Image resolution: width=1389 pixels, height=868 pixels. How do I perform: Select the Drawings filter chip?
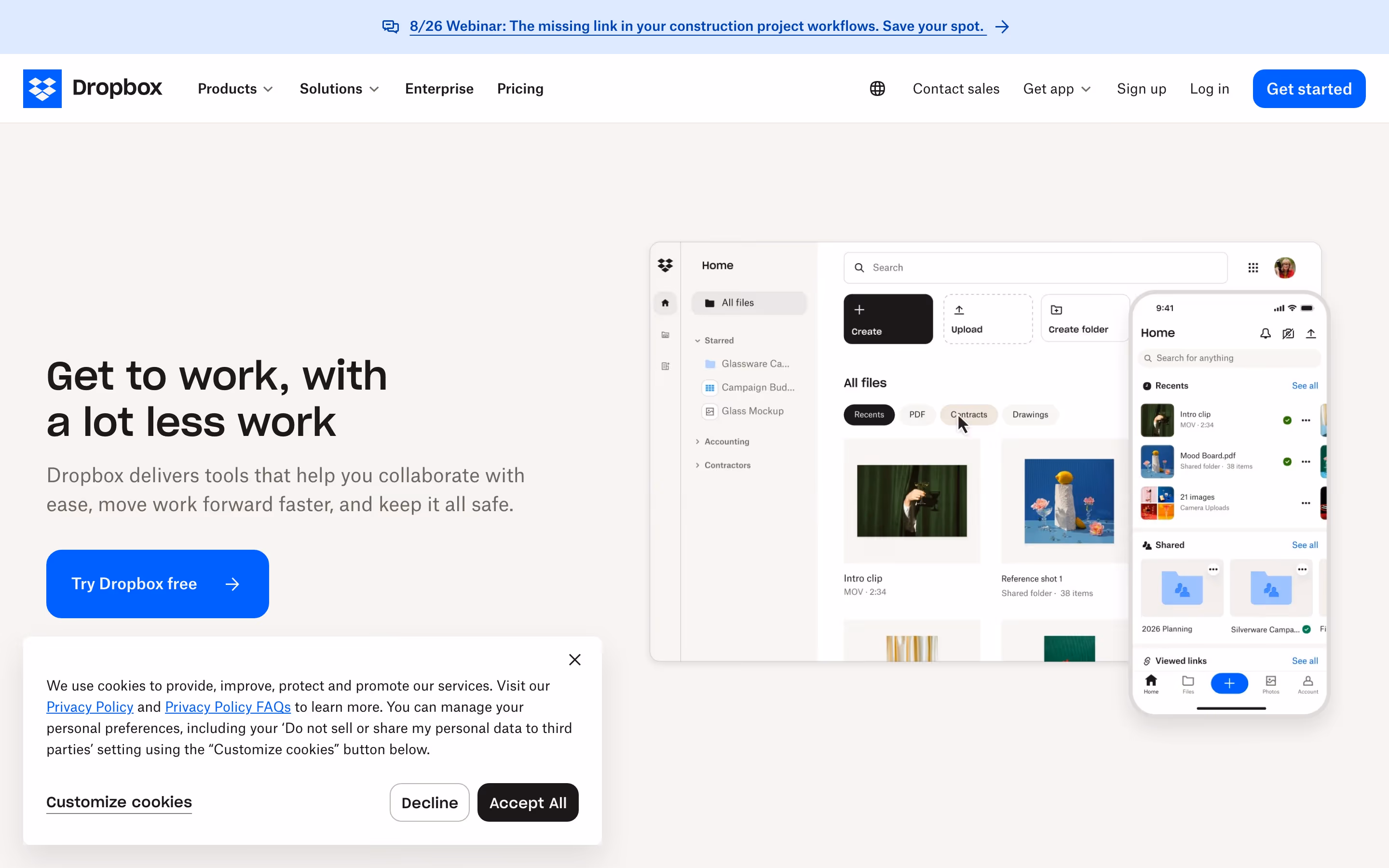tap(1030, 415)
